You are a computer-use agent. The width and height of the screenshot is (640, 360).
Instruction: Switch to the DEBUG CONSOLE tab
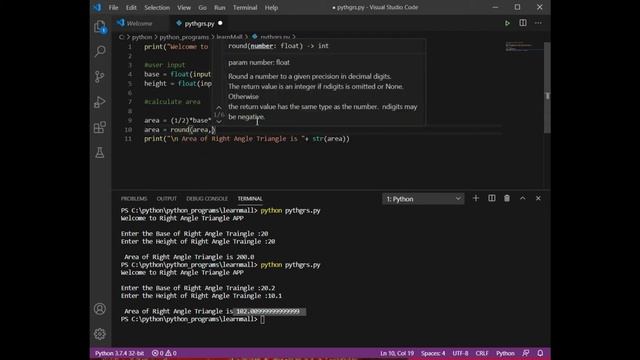tap(207, 198)
